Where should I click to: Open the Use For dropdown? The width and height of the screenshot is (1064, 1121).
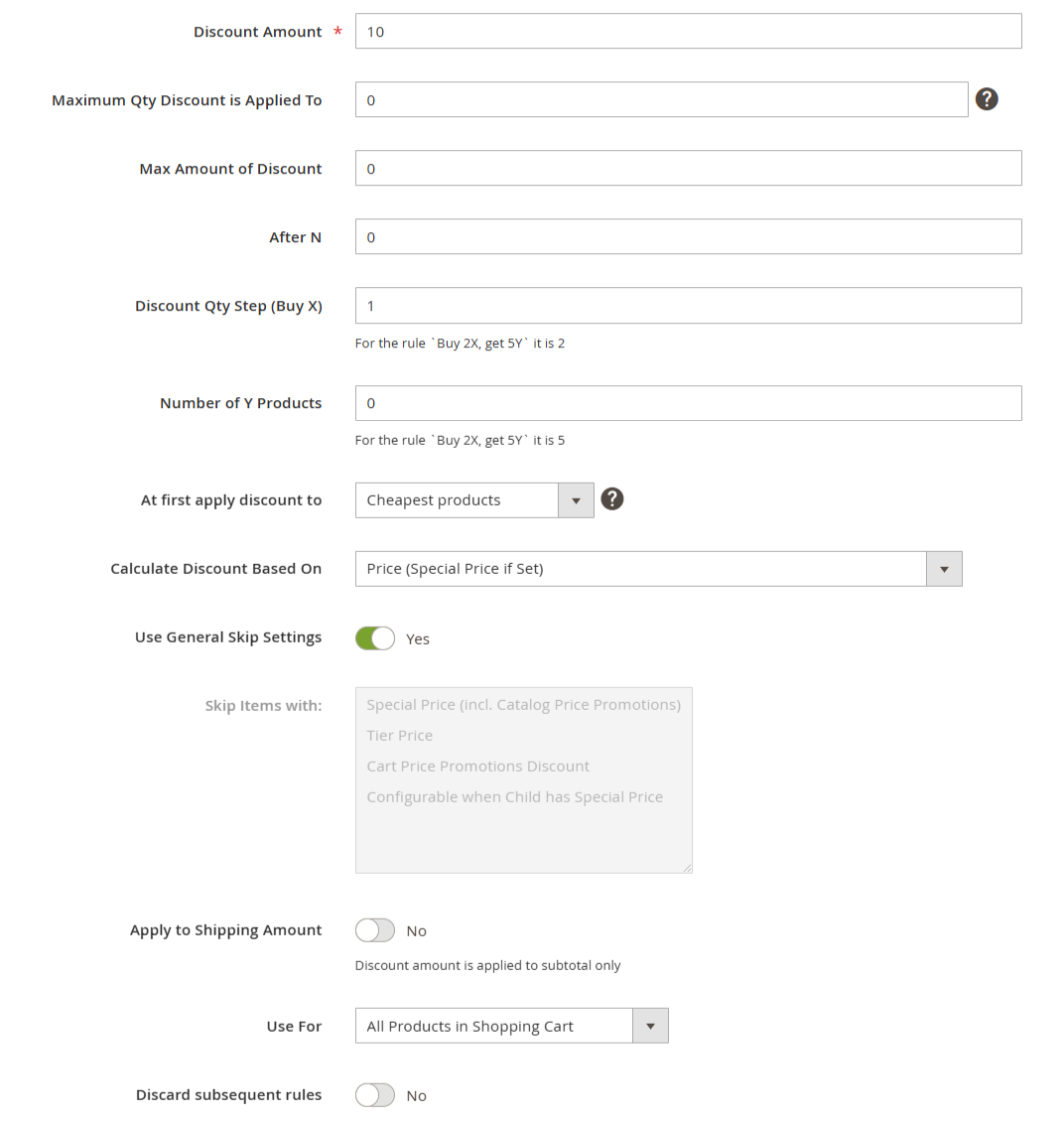click(x=511, y=1026)
